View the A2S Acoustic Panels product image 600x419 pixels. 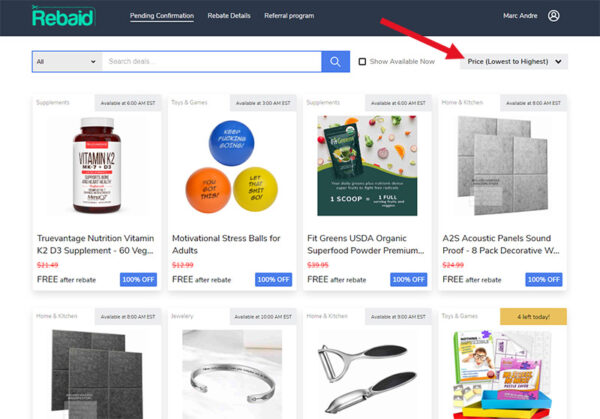[502, 166]
